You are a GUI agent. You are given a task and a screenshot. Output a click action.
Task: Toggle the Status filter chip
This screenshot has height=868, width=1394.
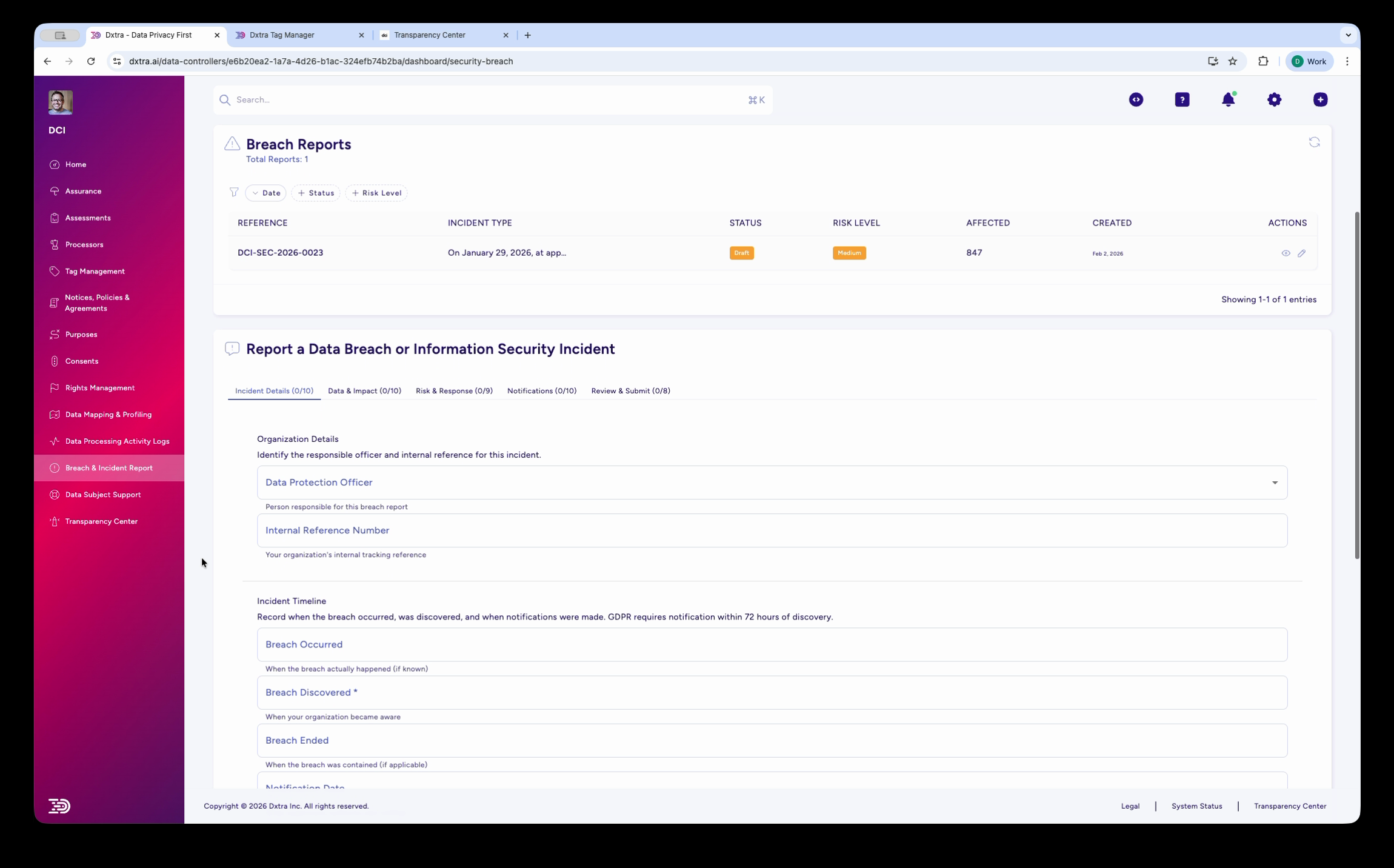[315, 193]
